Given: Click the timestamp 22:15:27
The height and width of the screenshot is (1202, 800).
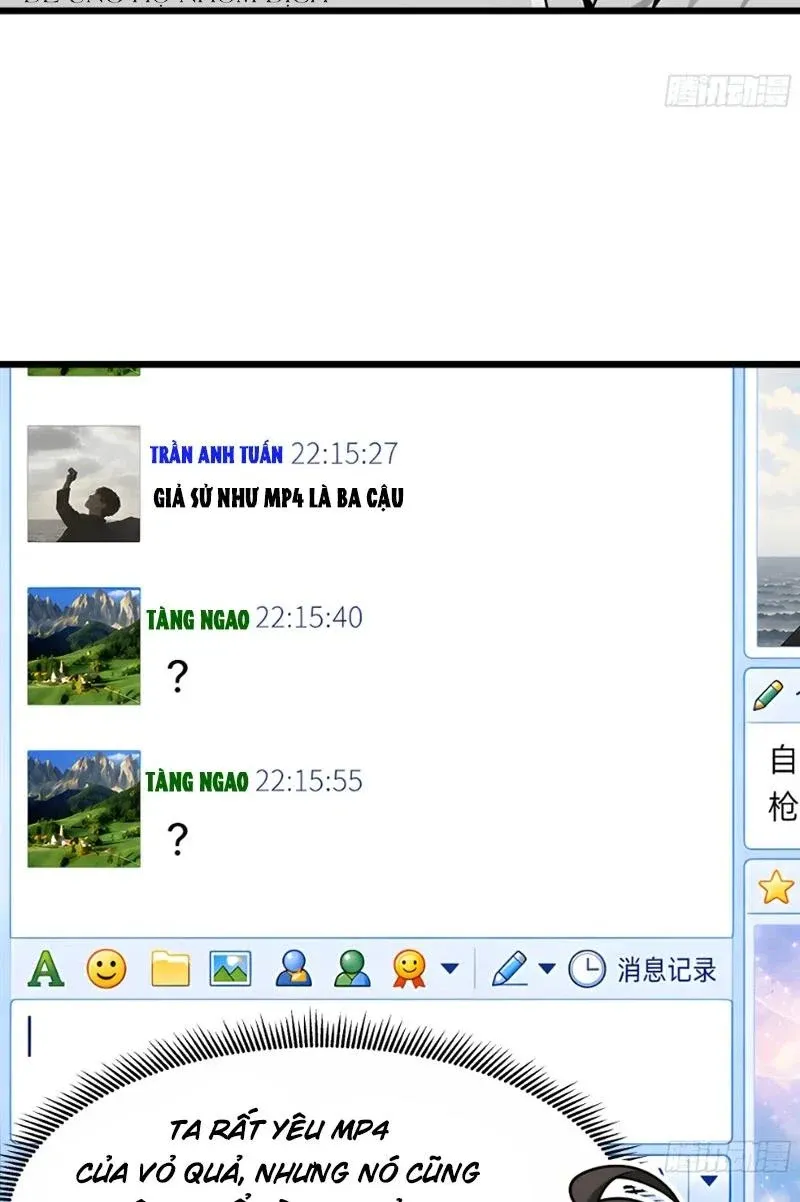Looking at the screenshot, I should pos(344,454).
